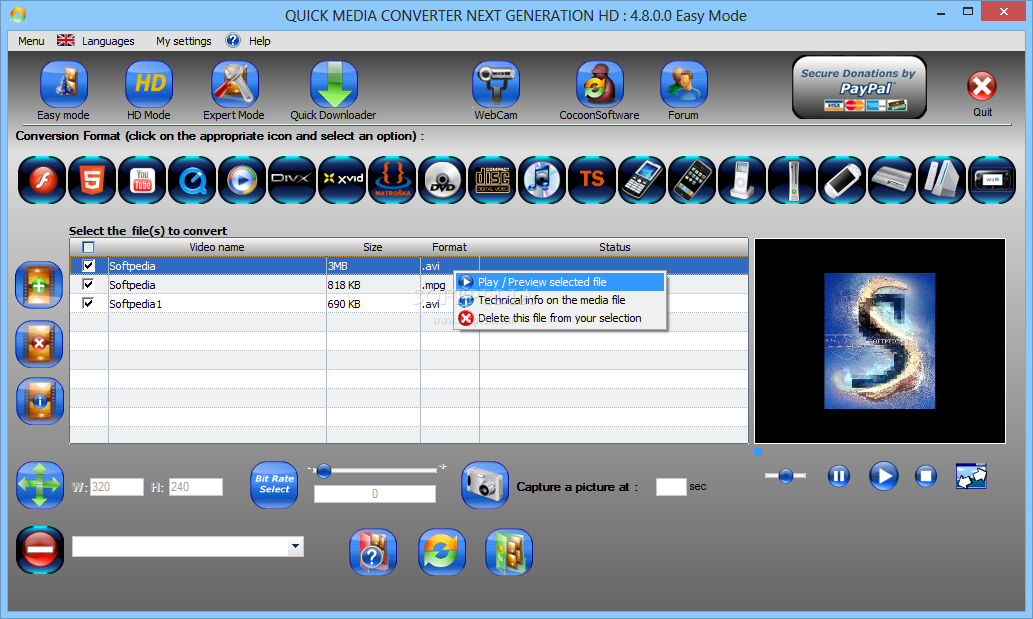Screen dimensions: 1033x619
Task: Click the height H input field
Action: click(196, 487)
